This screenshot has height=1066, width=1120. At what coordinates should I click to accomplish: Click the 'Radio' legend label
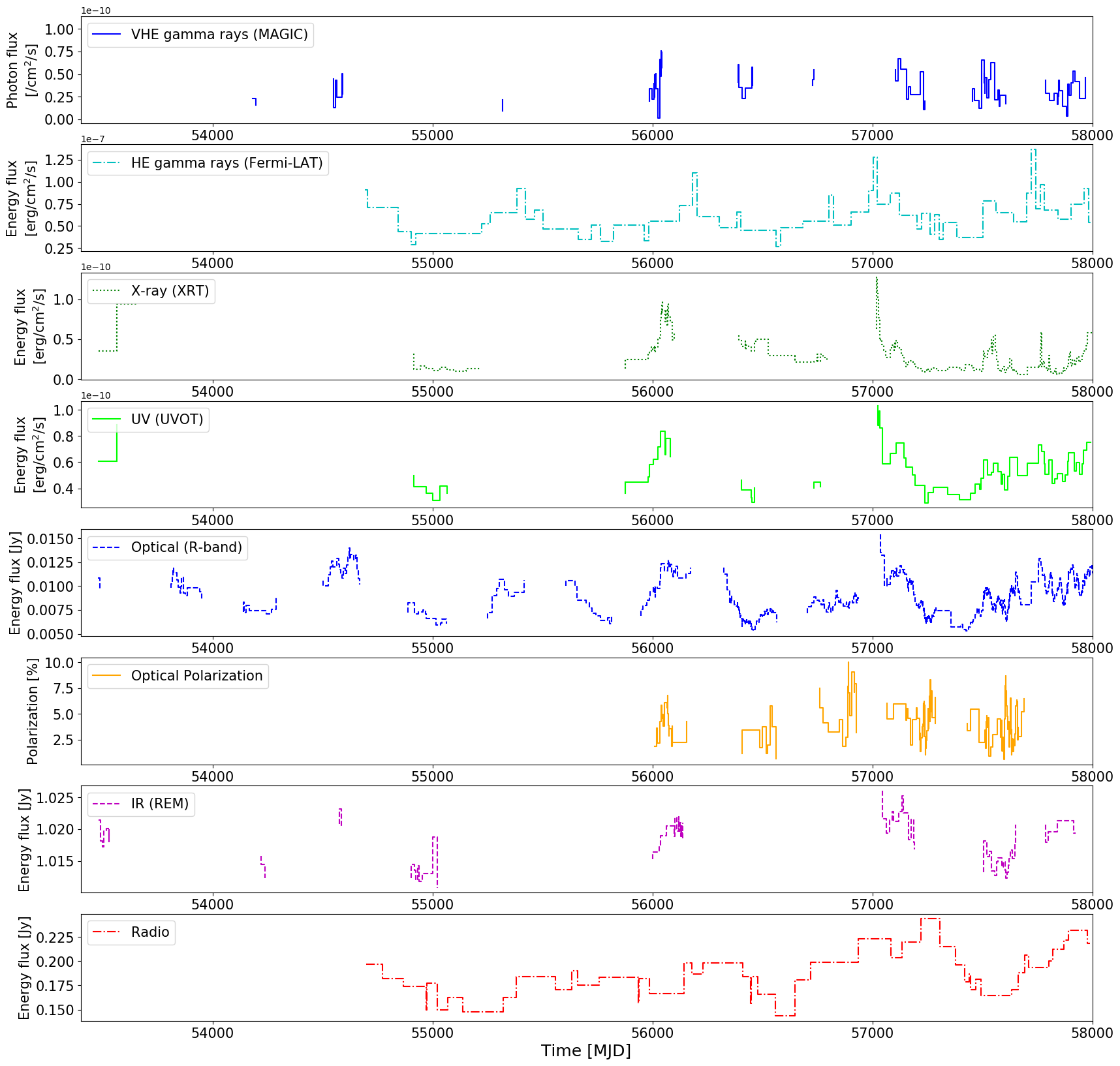click(150, 932)
